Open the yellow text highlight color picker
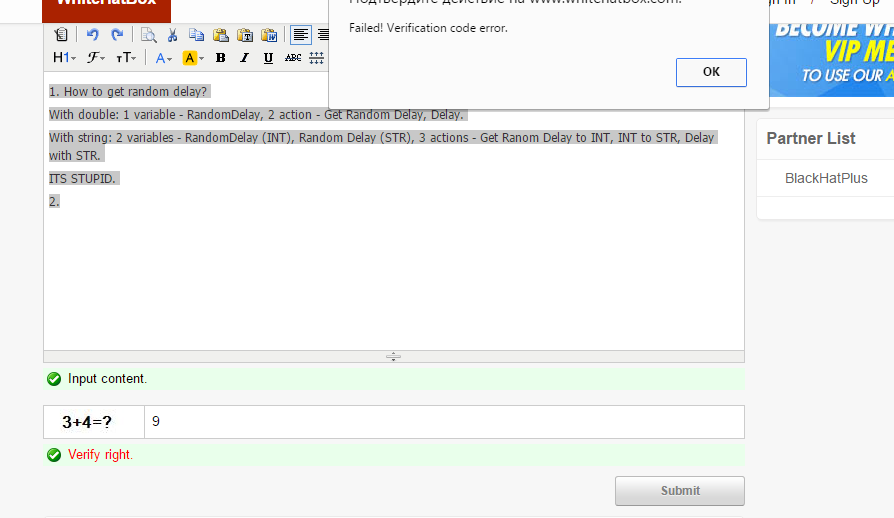This screenshot has height=518, width=894. (193, 58)
